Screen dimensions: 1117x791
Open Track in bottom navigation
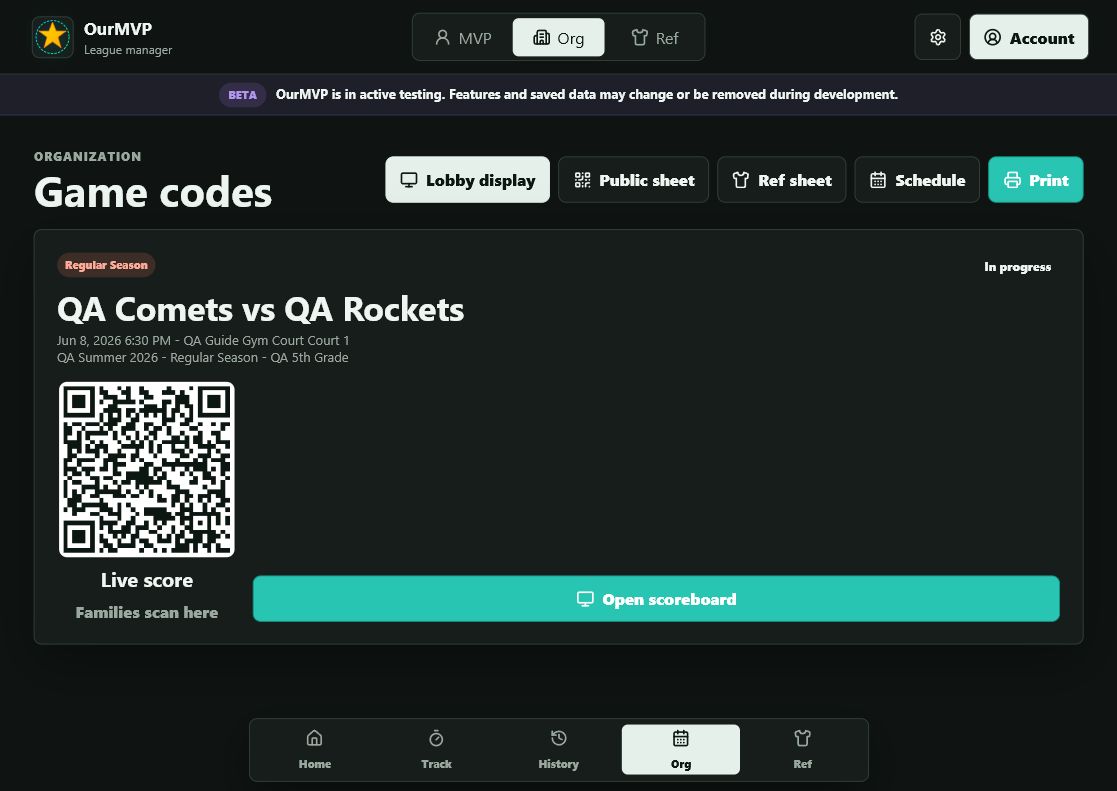point(436,750)
